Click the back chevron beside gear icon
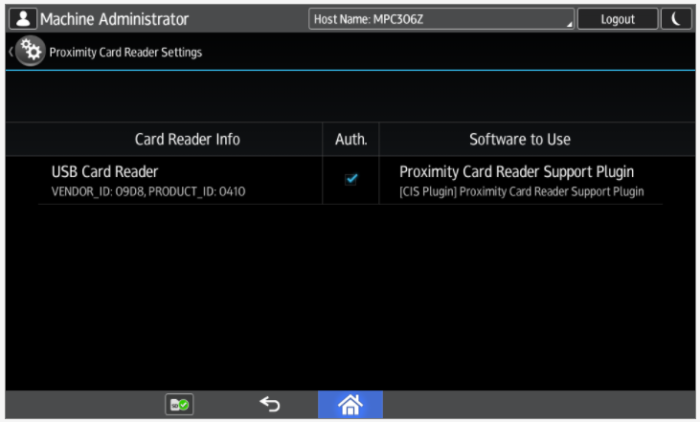700x422 pixels. click(x=11, y=52)
